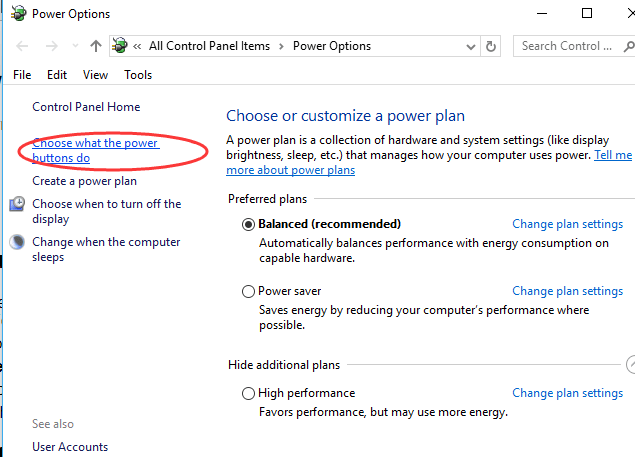Click the Power Options title bar icon
The width and height of the screenshot is (635, 457).
(18, 14)
